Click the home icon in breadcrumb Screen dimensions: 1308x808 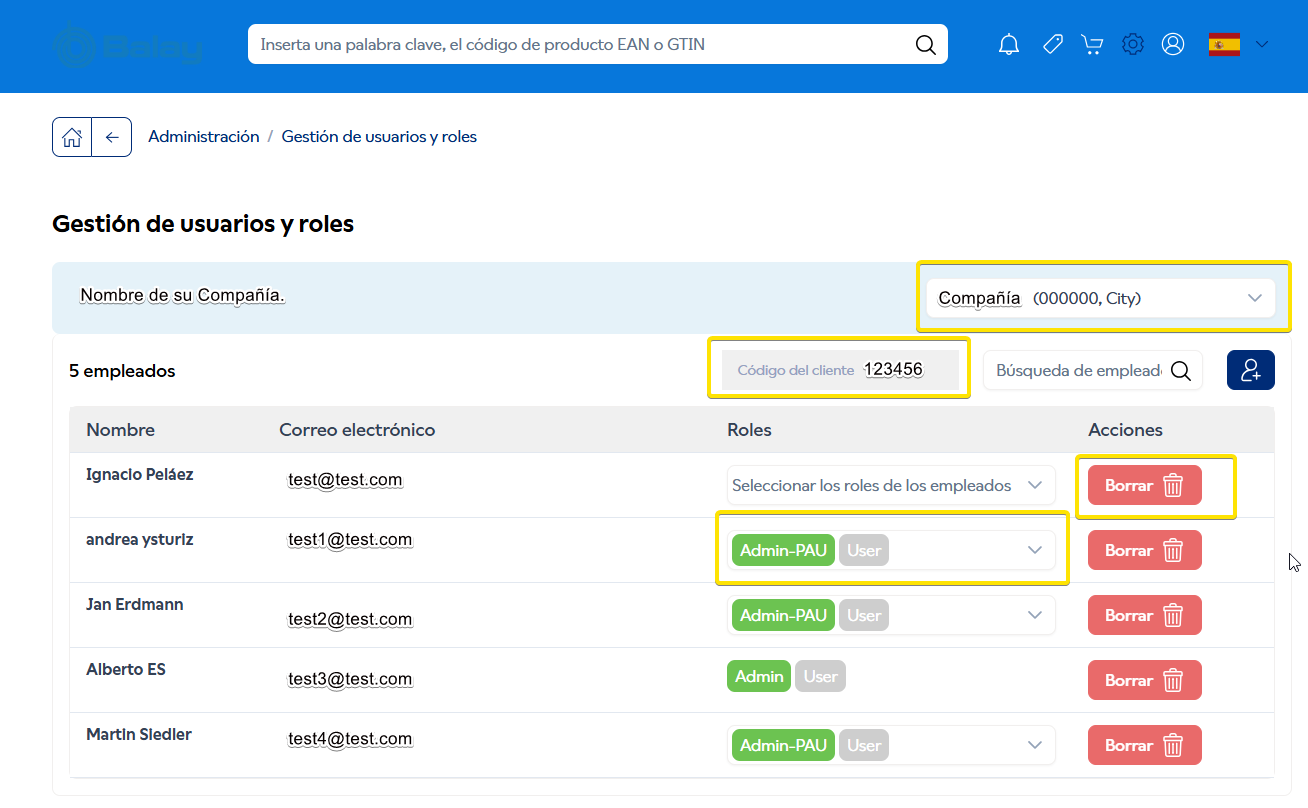point(72,137)
